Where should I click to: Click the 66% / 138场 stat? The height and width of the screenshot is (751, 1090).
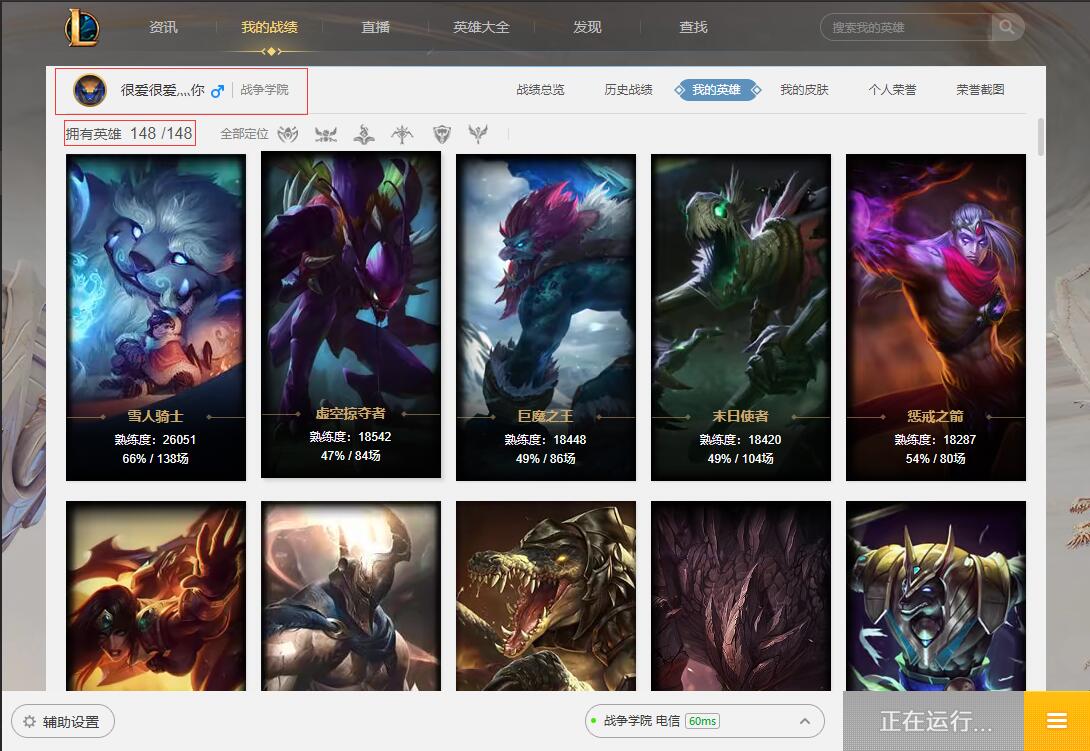(156, 458)
